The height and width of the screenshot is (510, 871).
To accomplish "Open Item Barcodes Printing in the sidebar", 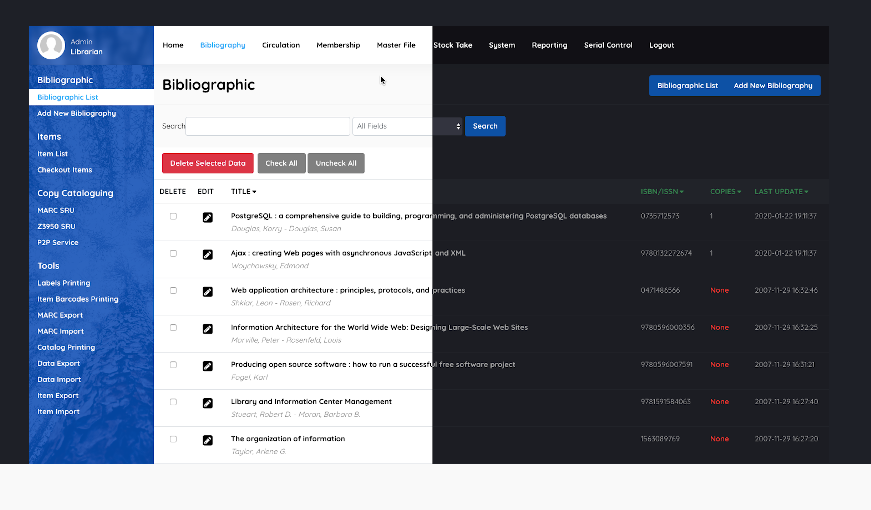I will click(x=78, y=299).
